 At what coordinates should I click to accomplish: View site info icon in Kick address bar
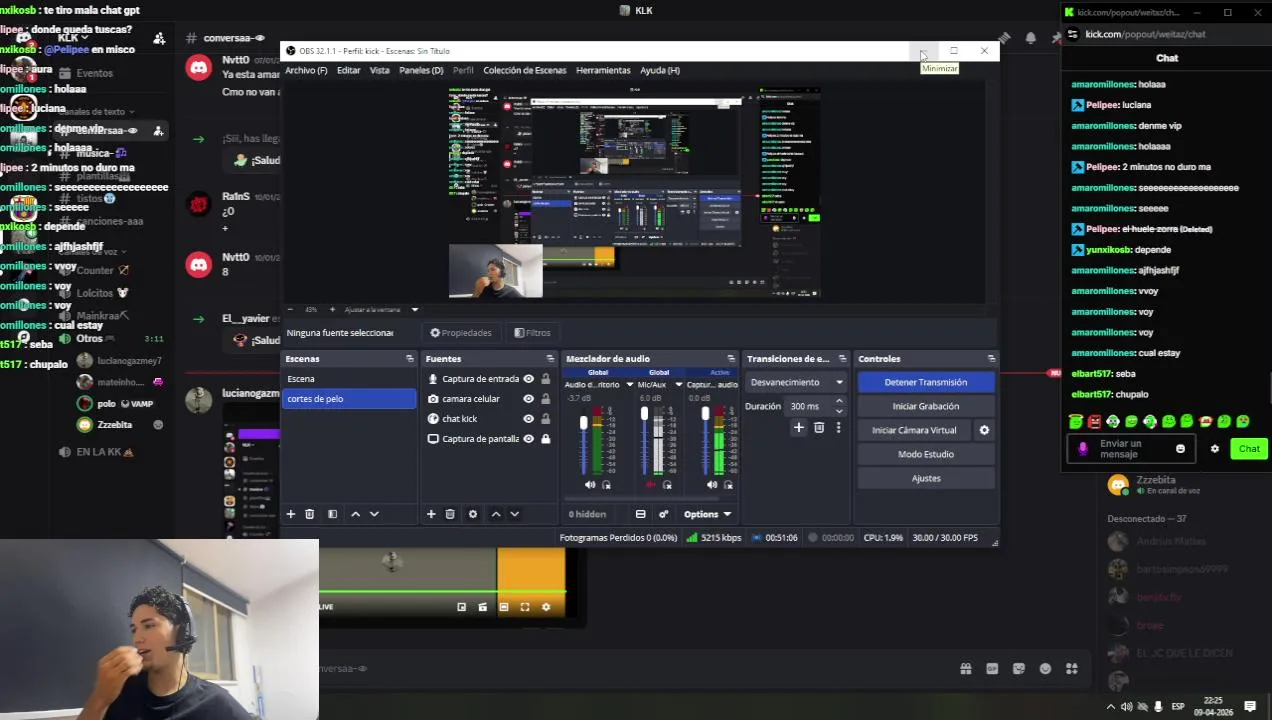click(1072, 34)
